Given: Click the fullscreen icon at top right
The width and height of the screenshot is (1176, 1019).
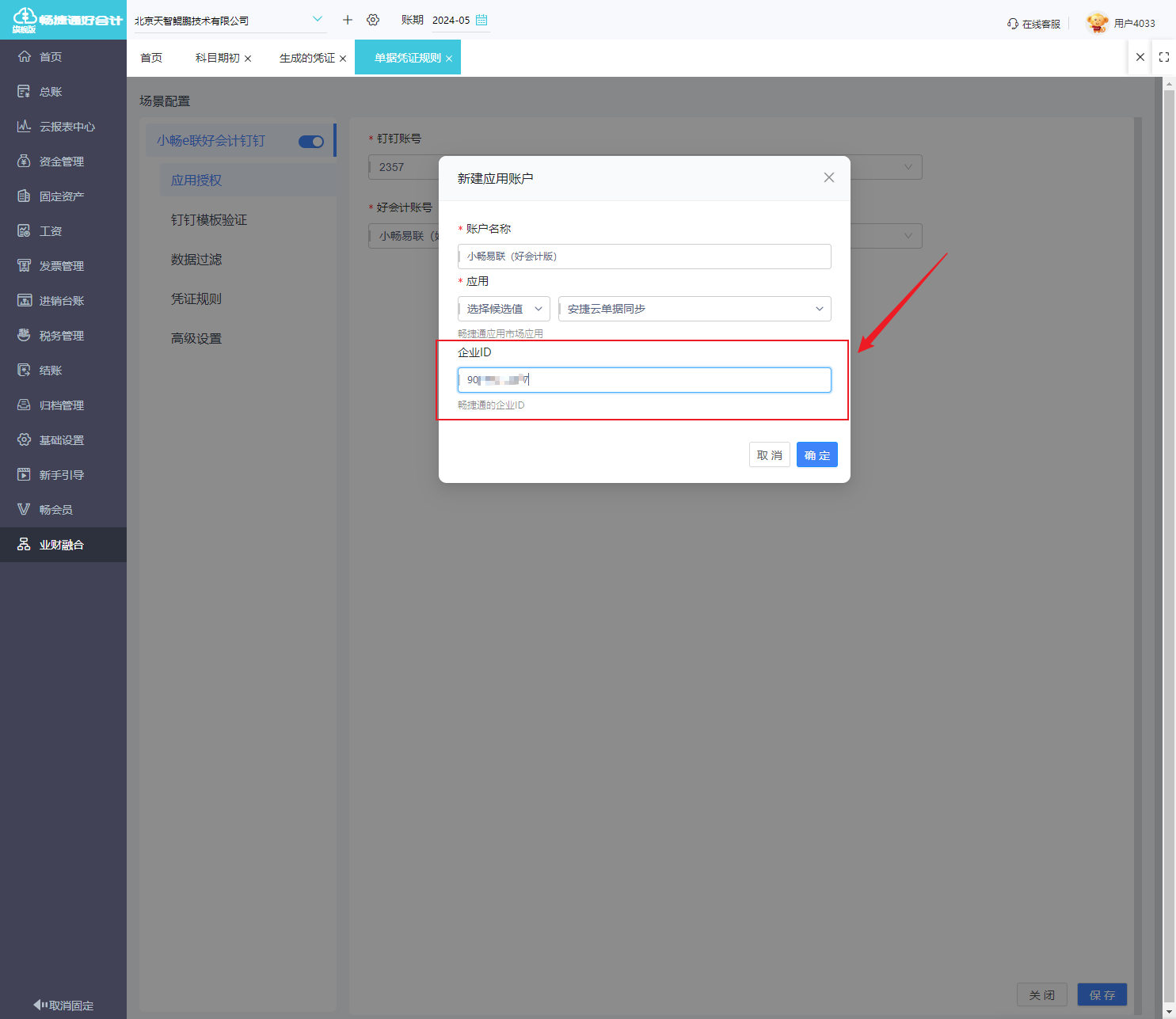Looking at the screenshot, I should pos(1164,57).
